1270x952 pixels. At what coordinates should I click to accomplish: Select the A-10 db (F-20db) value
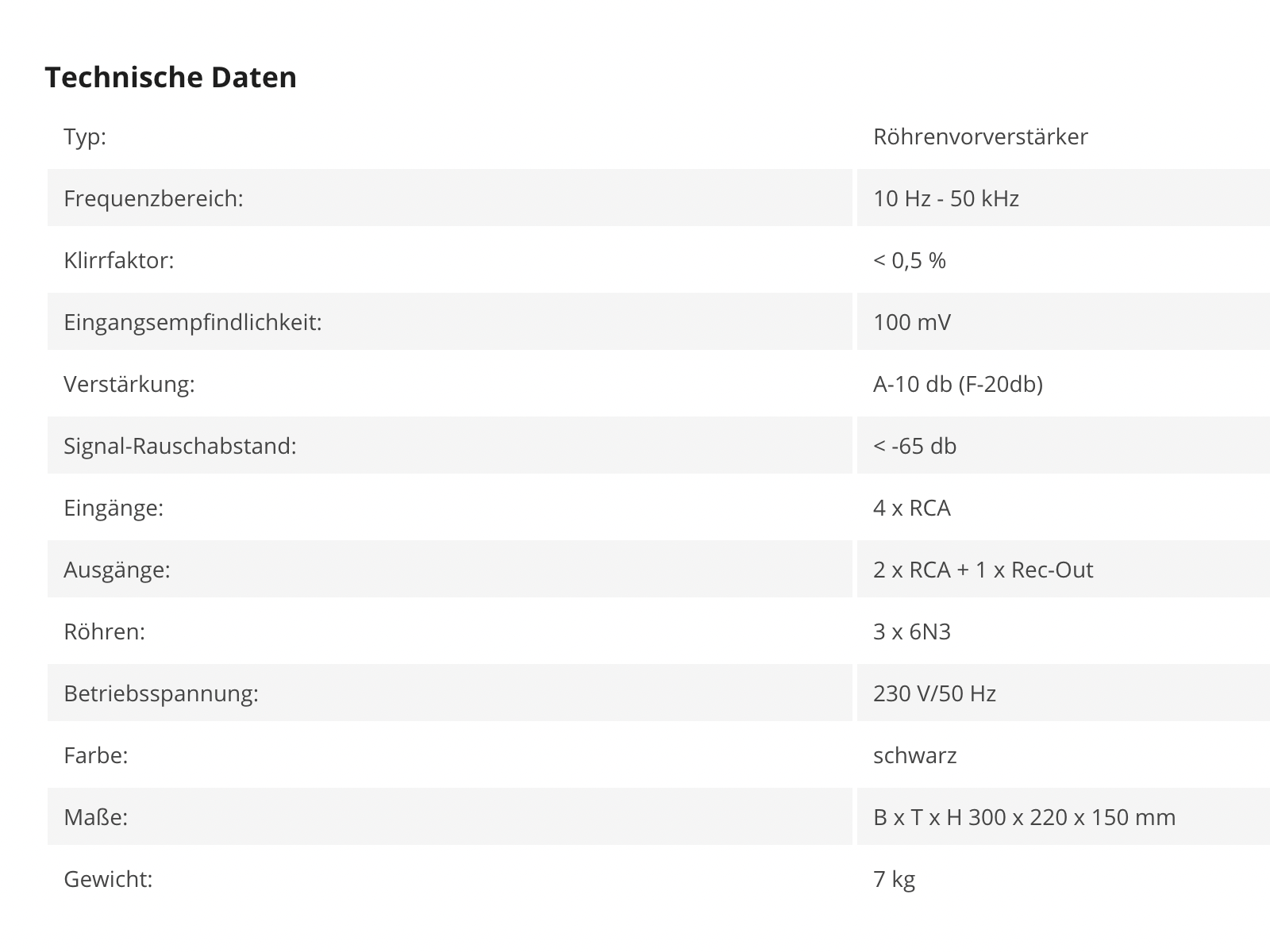(x=958, y=384)
